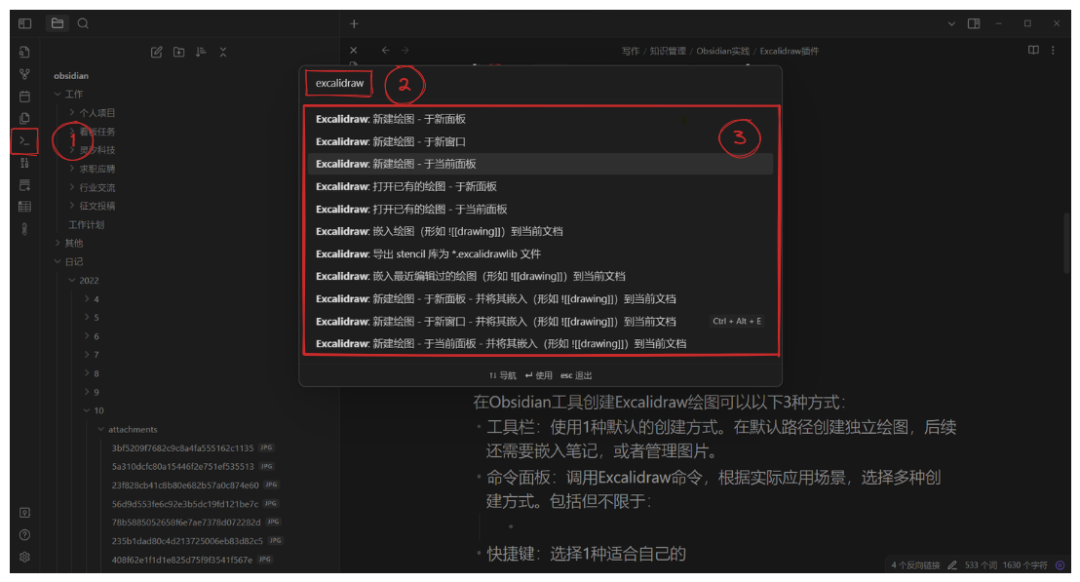Select Excalidraw: 新建绘图 - 于新窗口
Screen dimensions: 1080x582
(x=540, y=142)
